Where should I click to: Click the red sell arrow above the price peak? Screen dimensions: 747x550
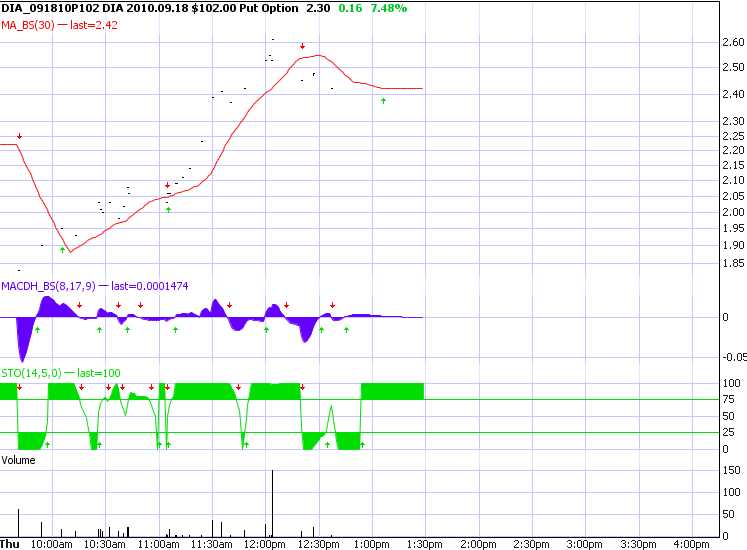tap(303, 46)
